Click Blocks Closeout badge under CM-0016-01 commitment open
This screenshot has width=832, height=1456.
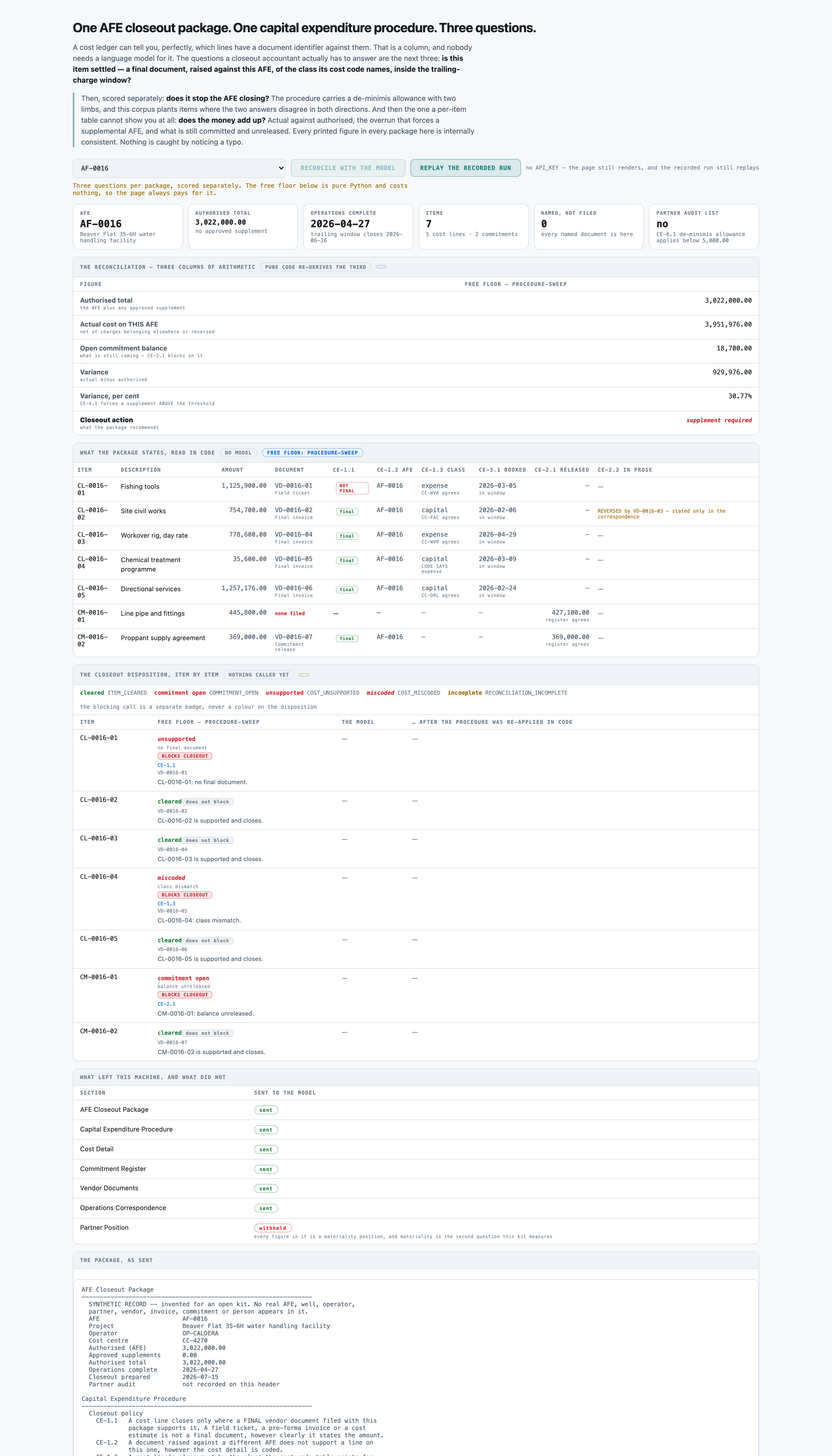click(185, 995)
